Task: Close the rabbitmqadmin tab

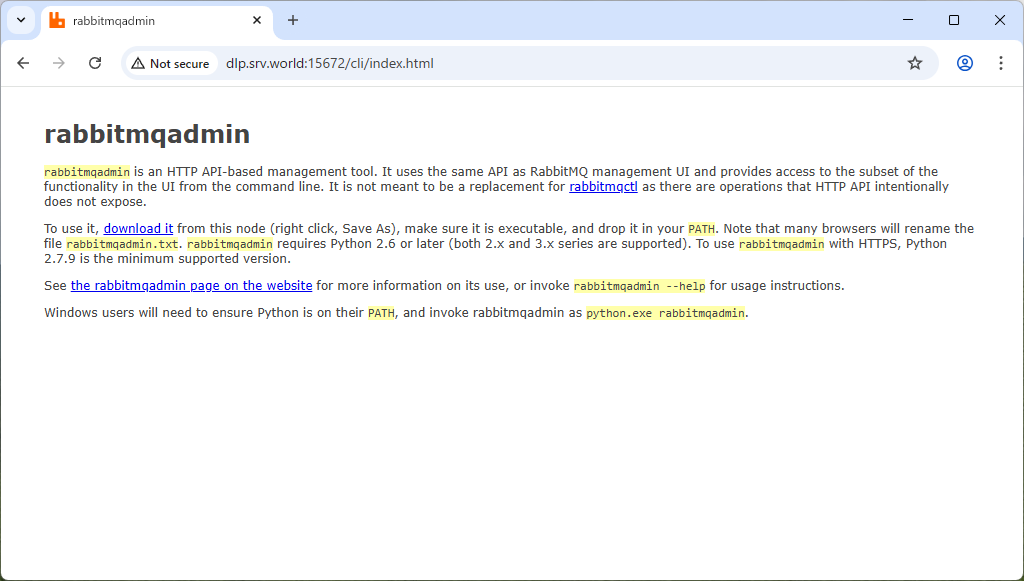Action: point(257,20)
